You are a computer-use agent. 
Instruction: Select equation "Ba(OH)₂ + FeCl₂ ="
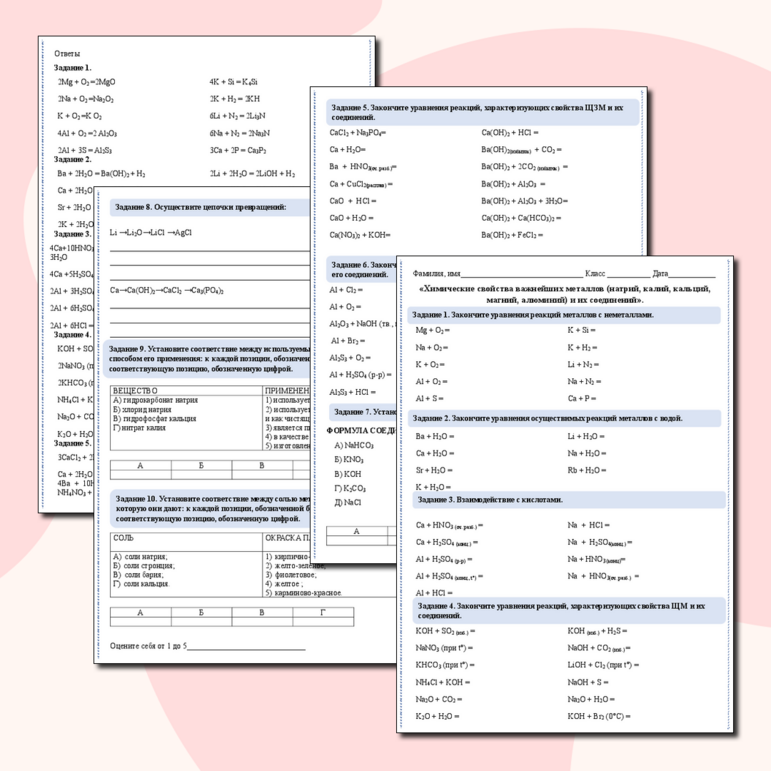[x=512, y=236]
